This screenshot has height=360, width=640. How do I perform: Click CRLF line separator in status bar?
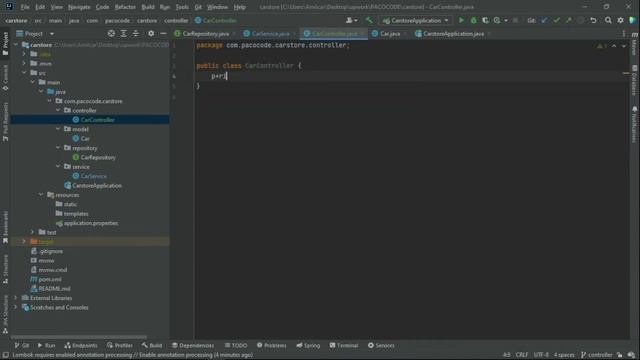(522, 355)
